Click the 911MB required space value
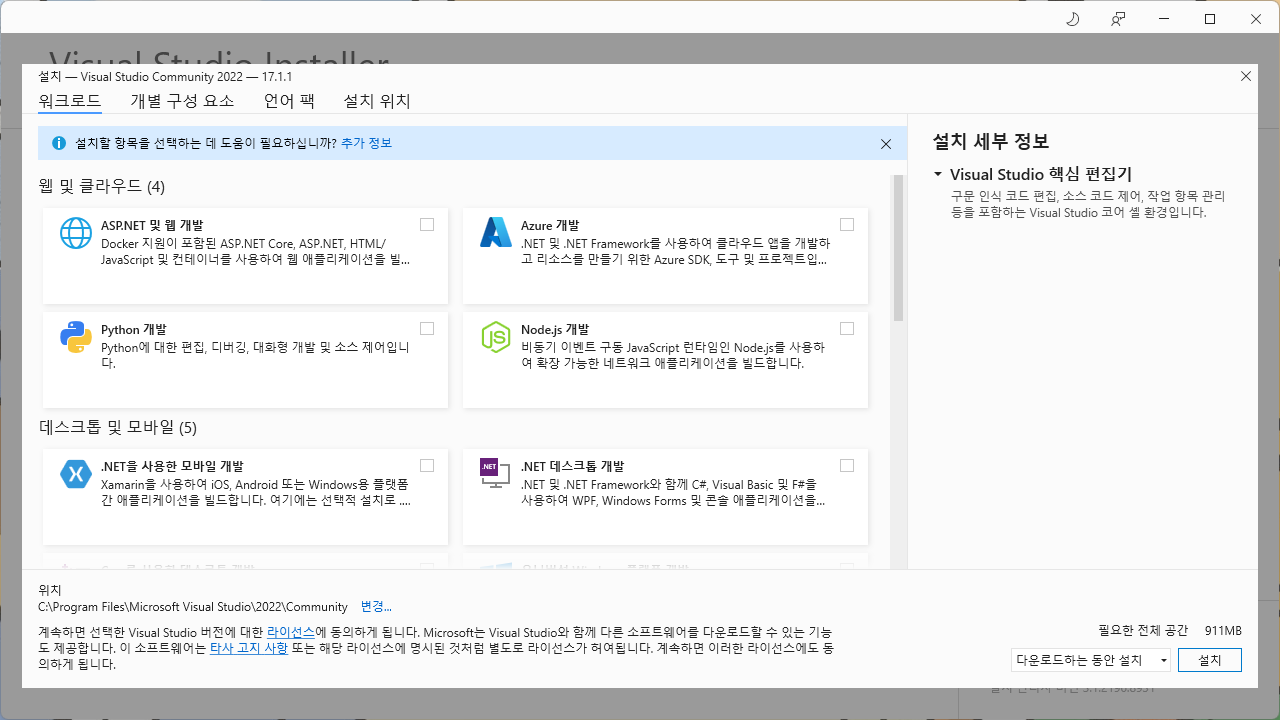 pyautogui.click(x=1223, y=631)
